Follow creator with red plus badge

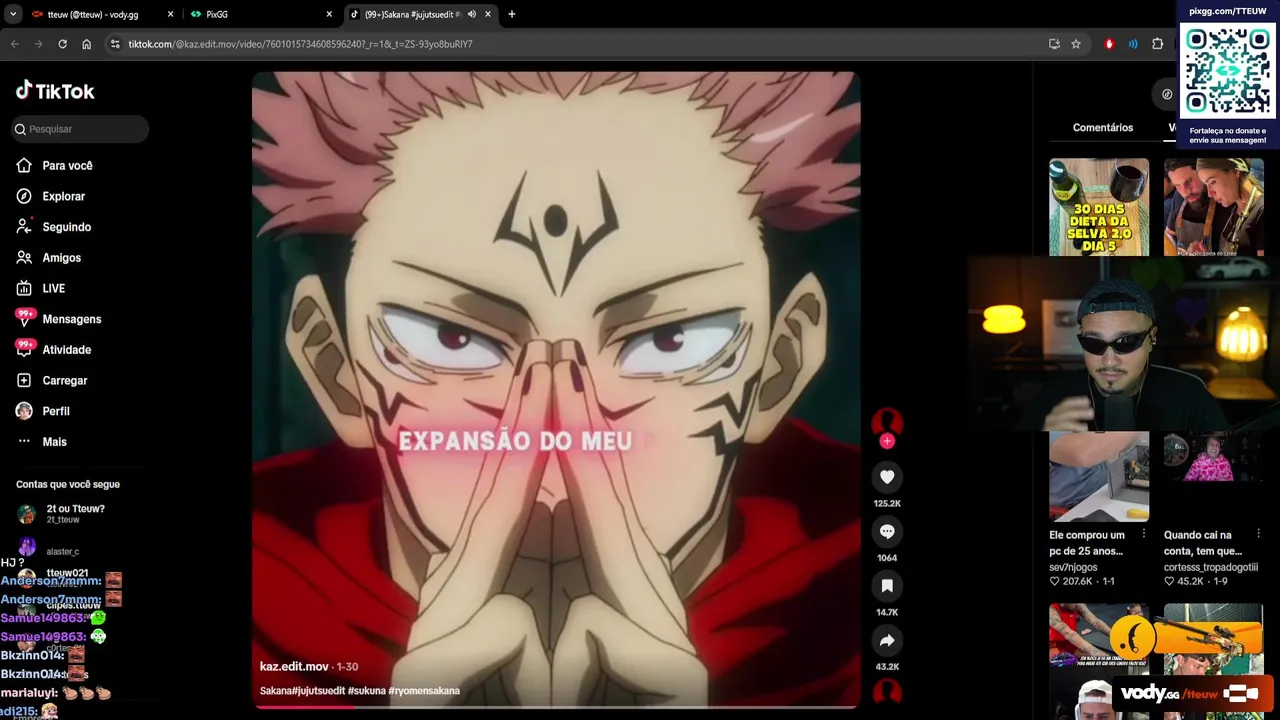pyautogui.click(x=887, y=441)
